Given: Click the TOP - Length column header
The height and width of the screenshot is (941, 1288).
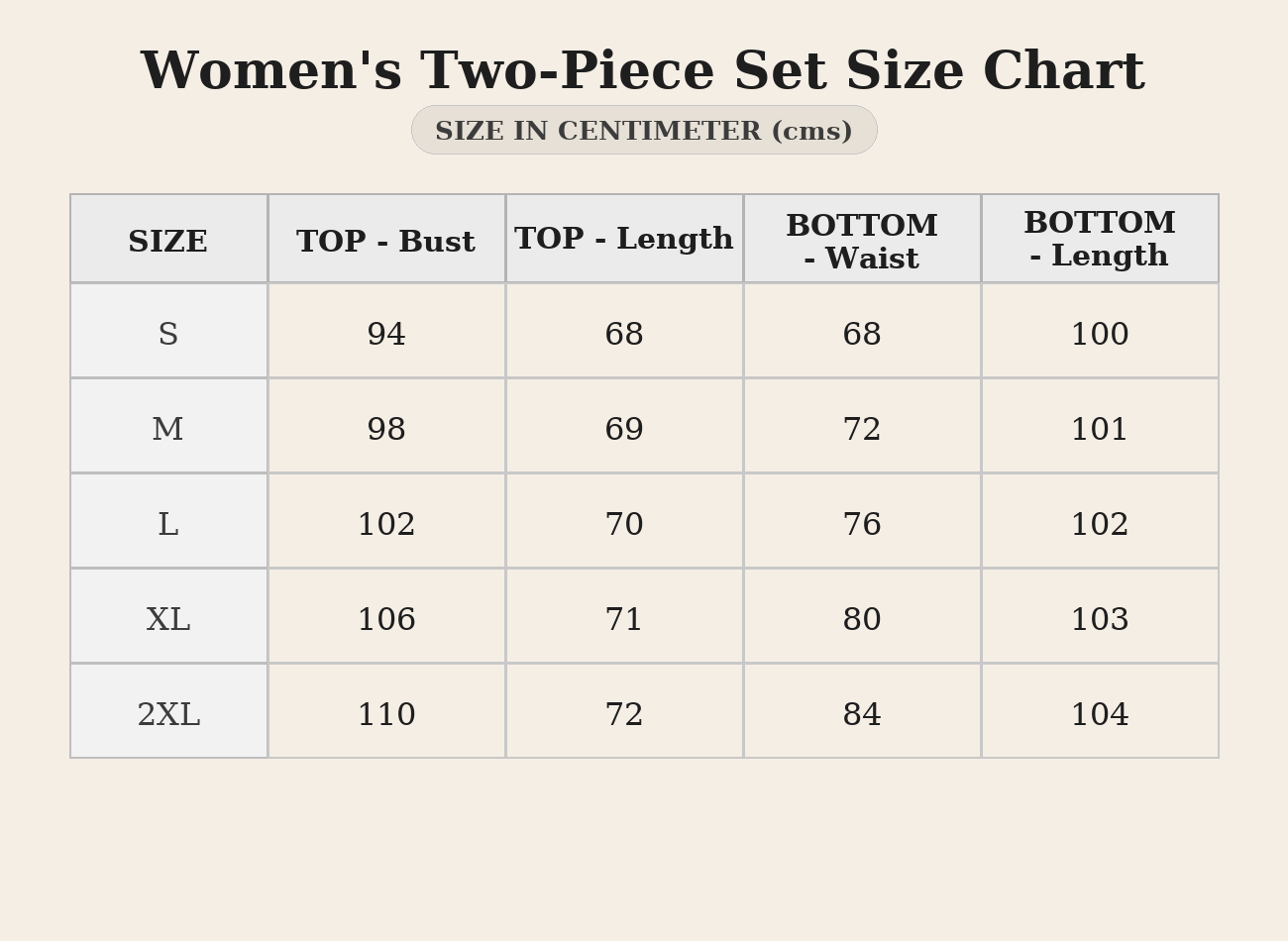Looking at the screenshot, I should [x=624, y=239].
